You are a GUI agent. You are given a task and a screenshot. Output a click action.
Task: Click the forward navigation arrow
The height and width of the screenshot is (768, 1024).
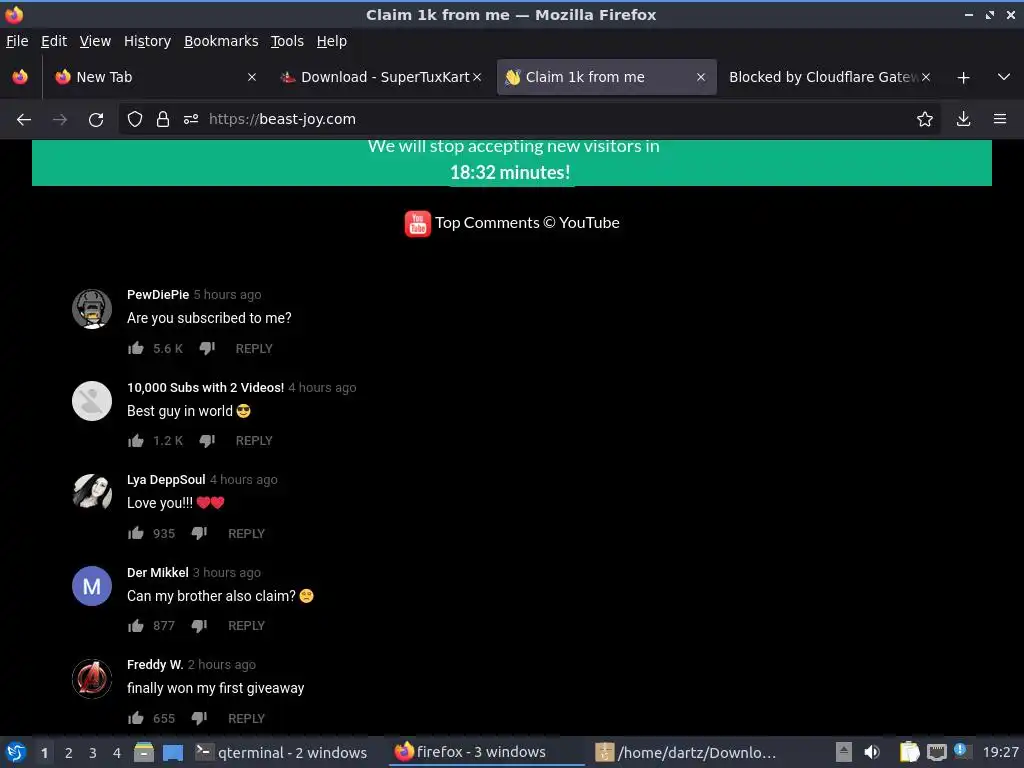(x=60, y=120)
